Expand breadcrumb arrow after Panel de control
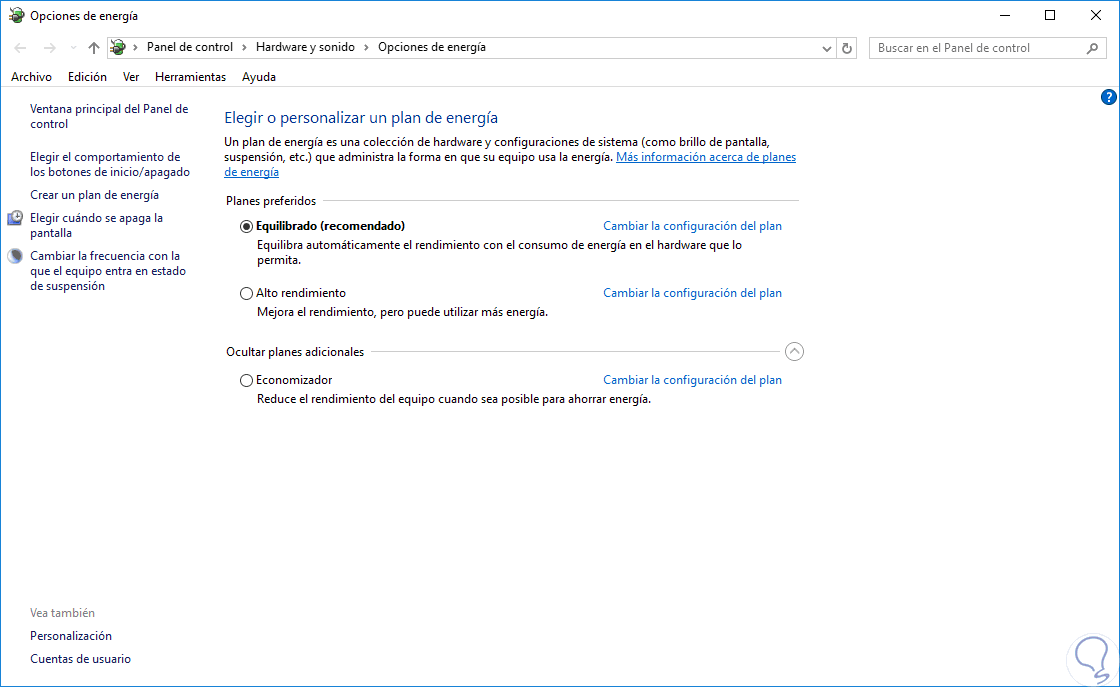This screenshot has height=687, width=1120. 244,47
